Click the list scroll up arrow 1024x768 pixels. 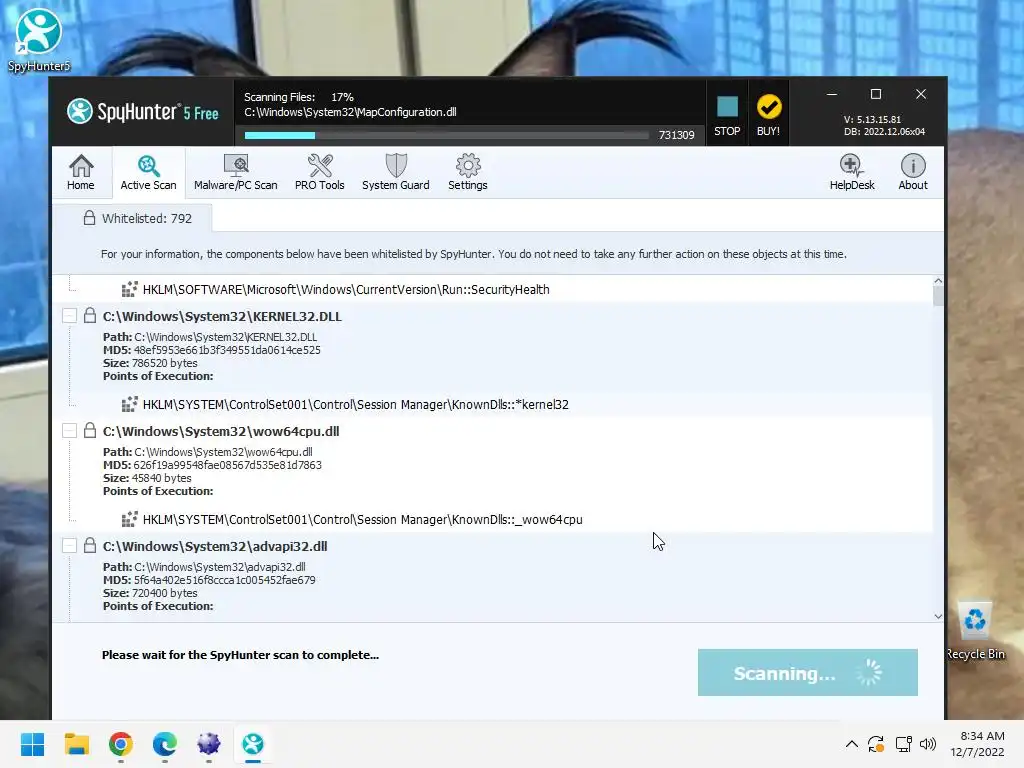point(938,281)
